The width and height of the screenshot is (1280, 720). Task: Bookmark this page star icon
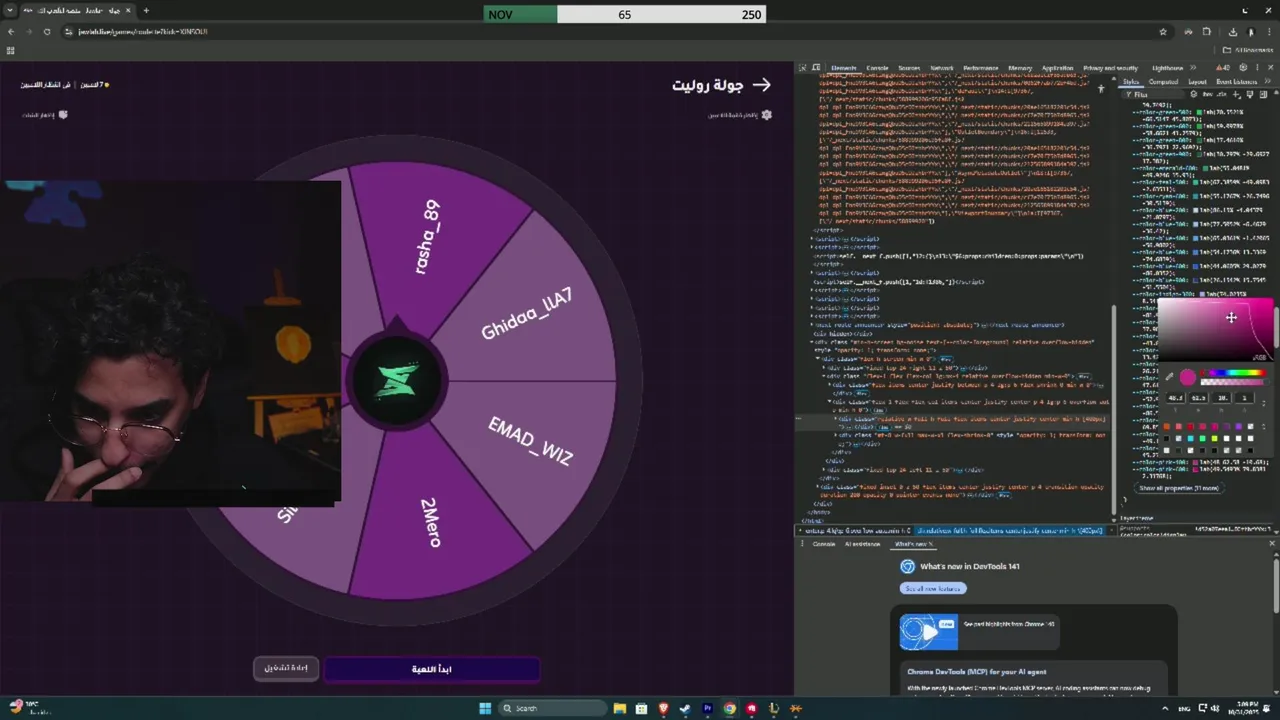click(x=1163, y=32)
